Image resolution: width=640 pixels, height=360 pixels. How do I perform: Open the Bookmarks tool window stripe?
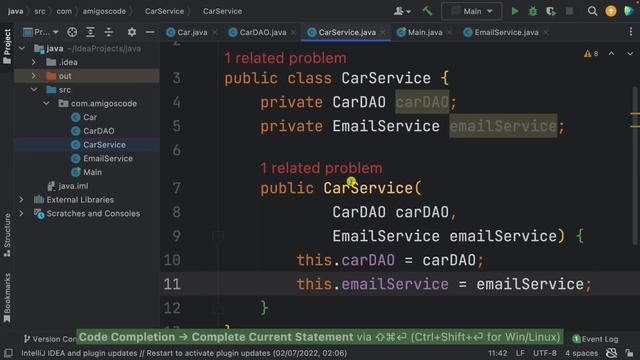point(7,298)
